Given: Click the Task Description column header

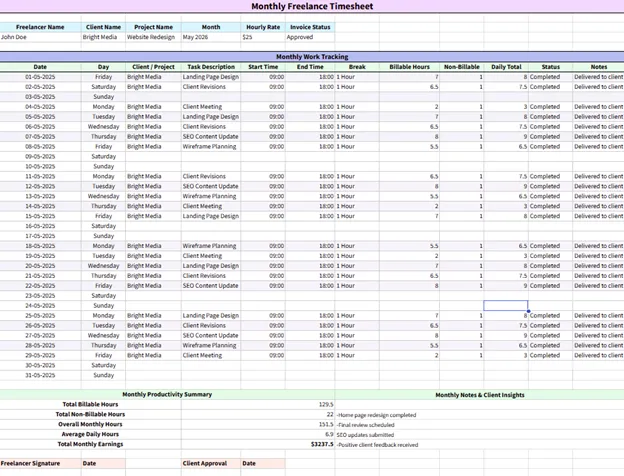Looking at the screenshot, I should click(x=211, y=67).
